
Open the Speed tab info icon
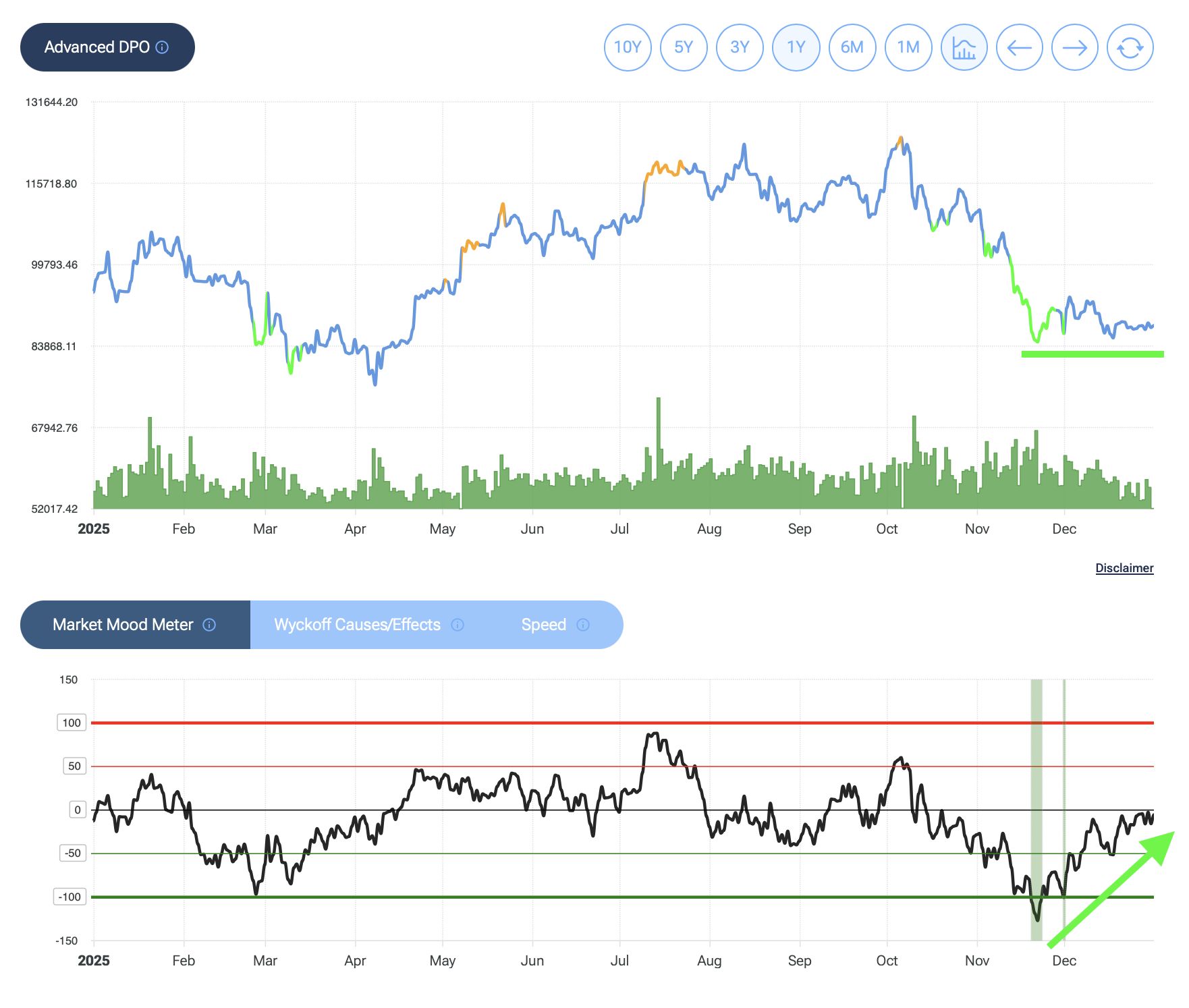point(583,625)
